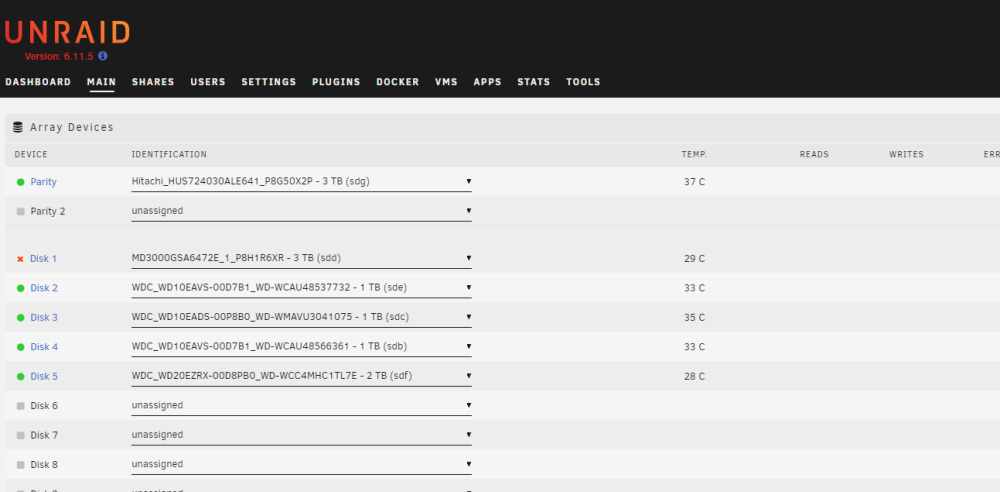
Task: Click the green status dot for Disk 3
Action: (x=20, y=318)
